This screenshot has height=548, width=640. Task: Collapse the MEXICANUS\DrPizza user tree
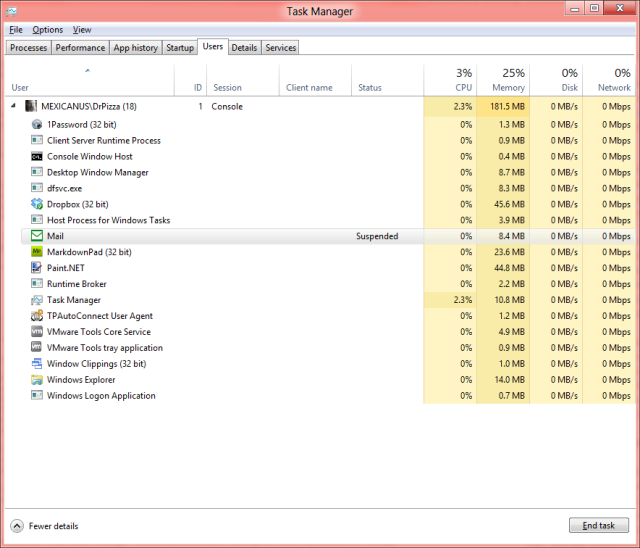[13, 106]
